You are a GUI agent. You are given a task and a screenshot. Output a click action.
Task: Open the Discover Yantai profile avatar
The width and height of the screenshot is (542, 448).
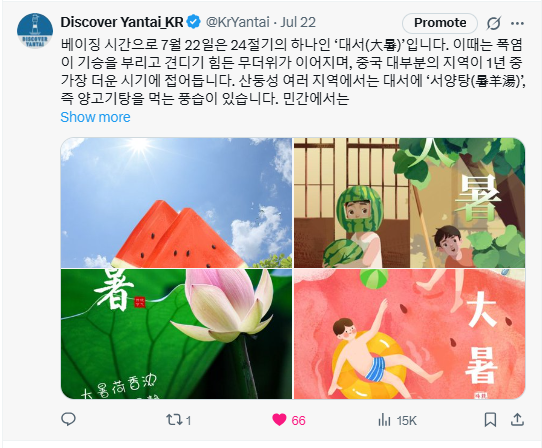tap(35, 31)
